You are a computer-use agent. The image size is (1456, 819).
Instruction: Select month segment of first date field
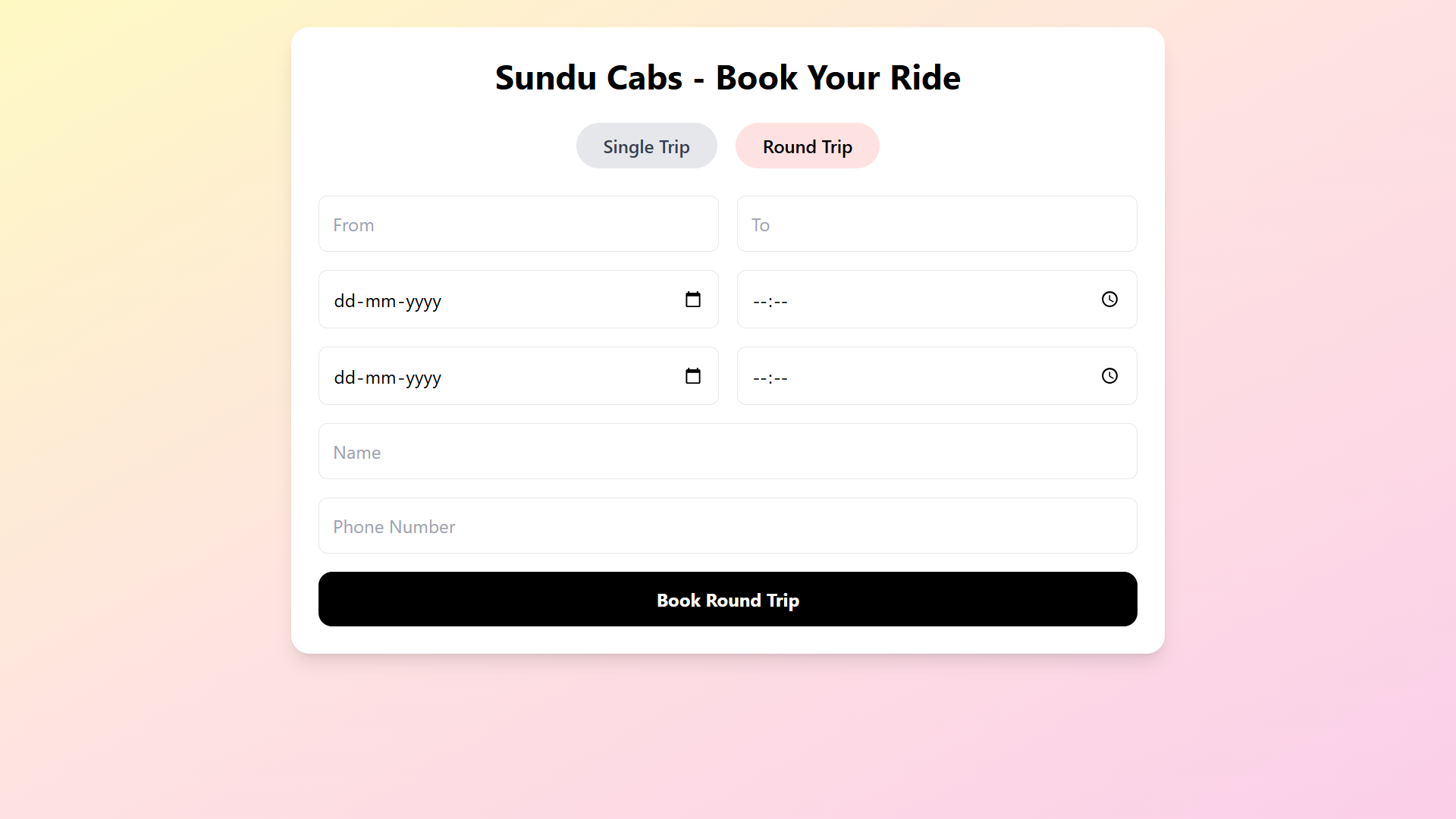(x=381, y=301)
